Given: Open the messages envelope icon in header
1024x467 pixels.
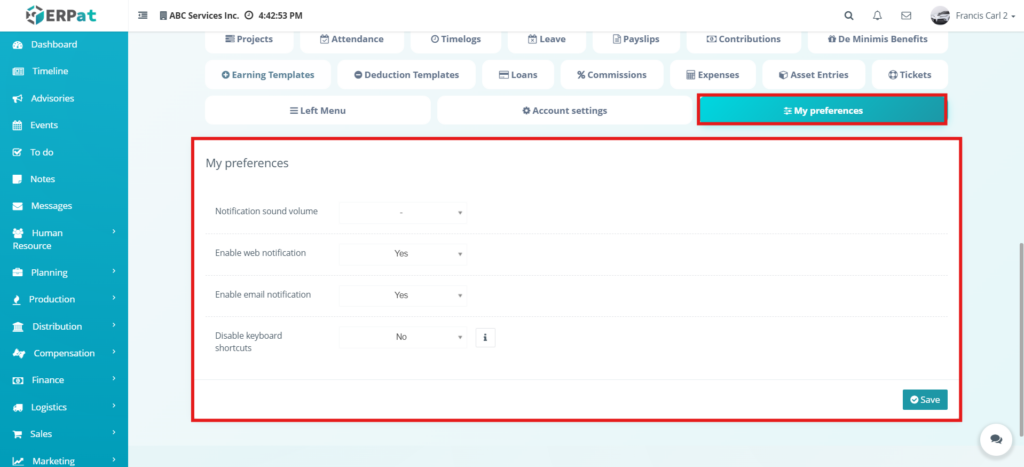Looking at the screenshot, I should 906,16.
